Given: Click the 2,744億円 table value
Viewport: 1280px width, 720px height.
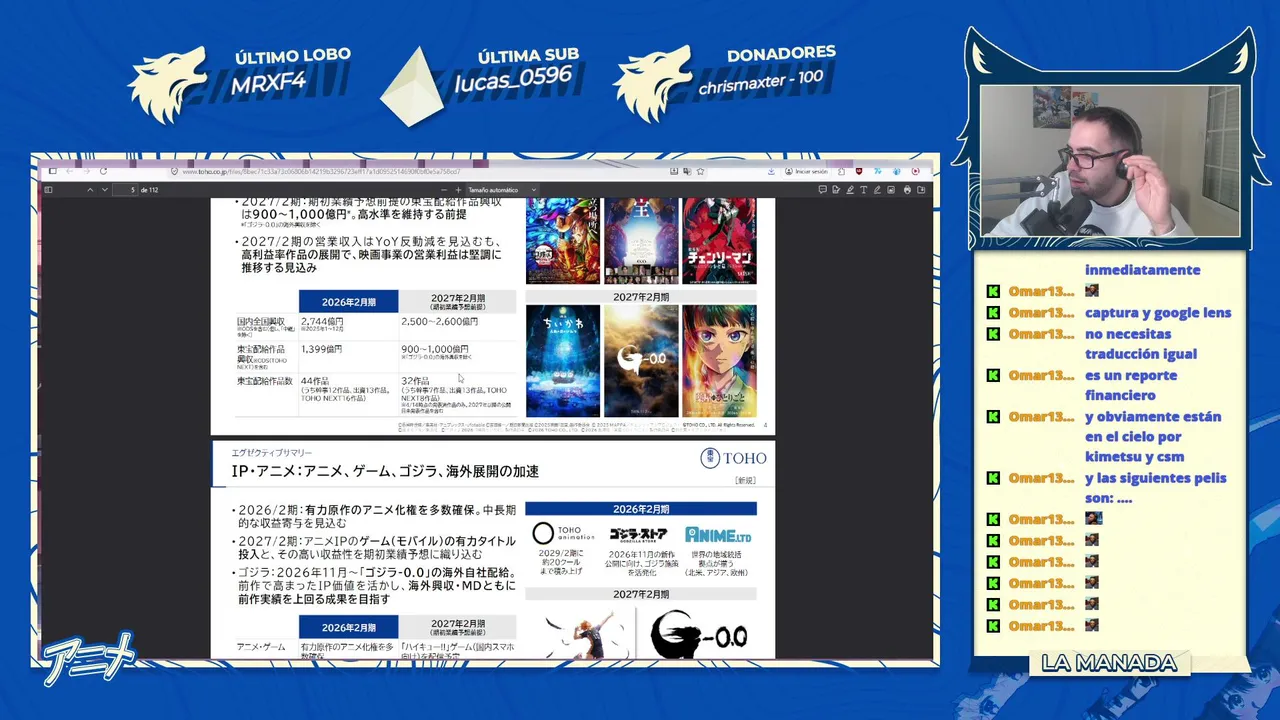Looking at the screenshot, I should 322,322.
